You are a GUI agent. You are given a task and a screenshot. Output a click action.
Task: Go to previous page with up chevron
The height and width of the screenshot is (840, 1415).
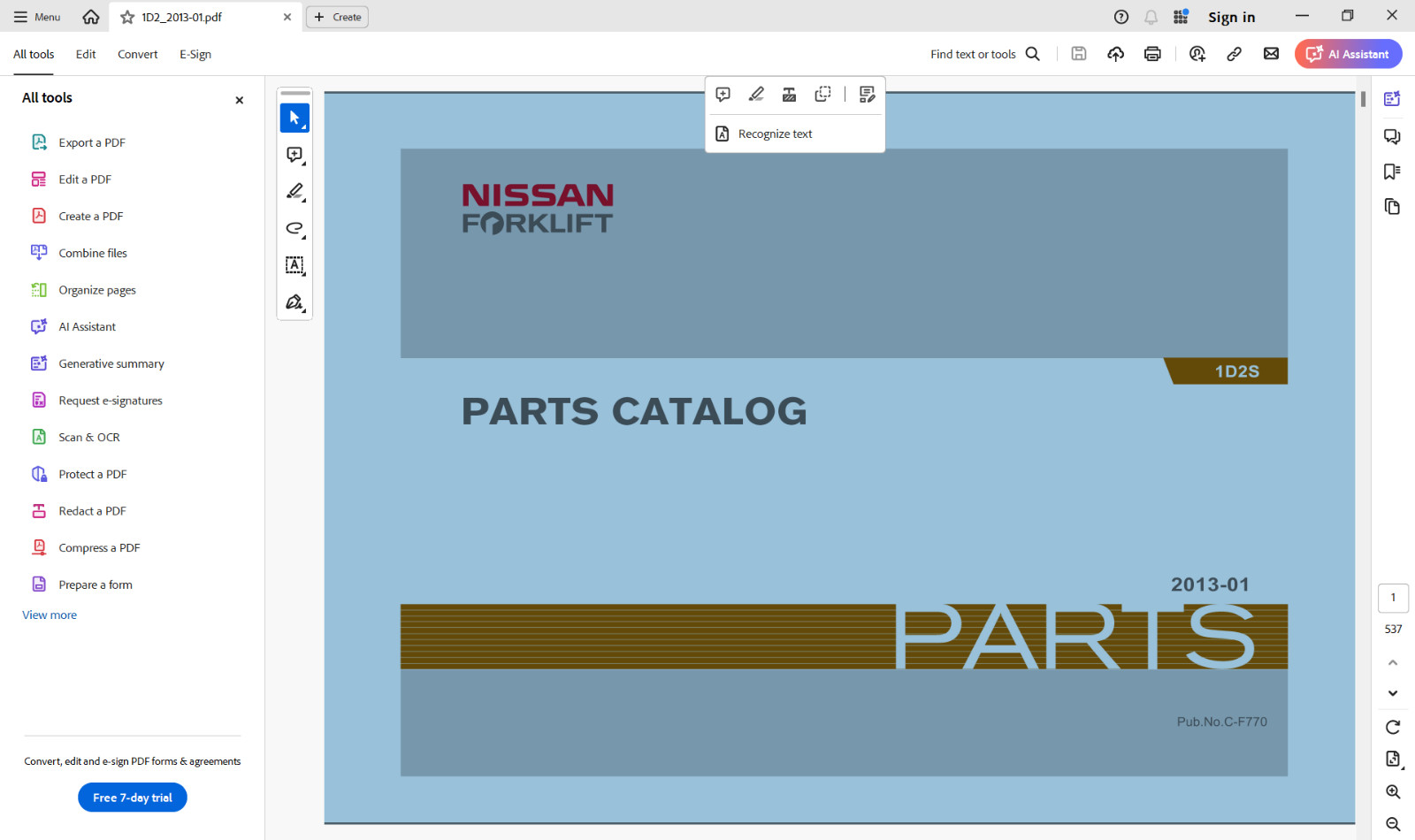tap(1393, 662)
